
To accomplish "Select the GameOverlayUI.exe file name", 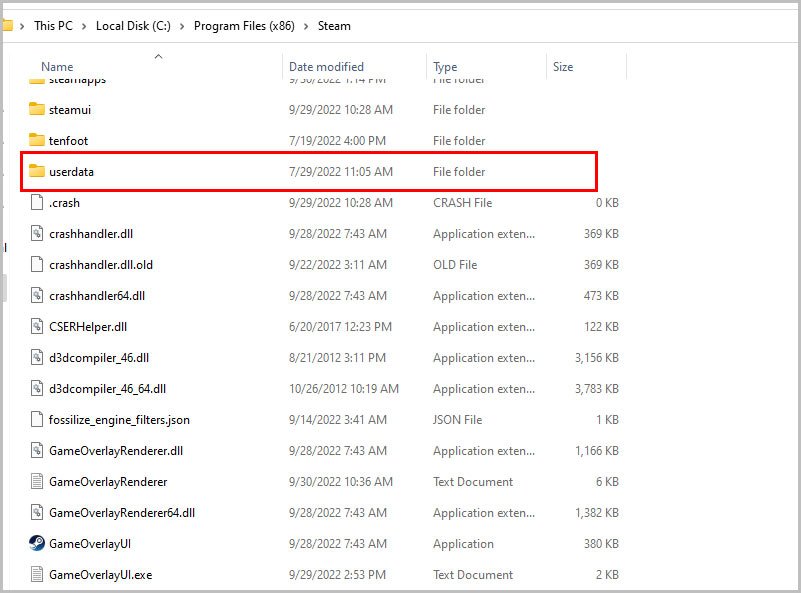I will point(101,575).
